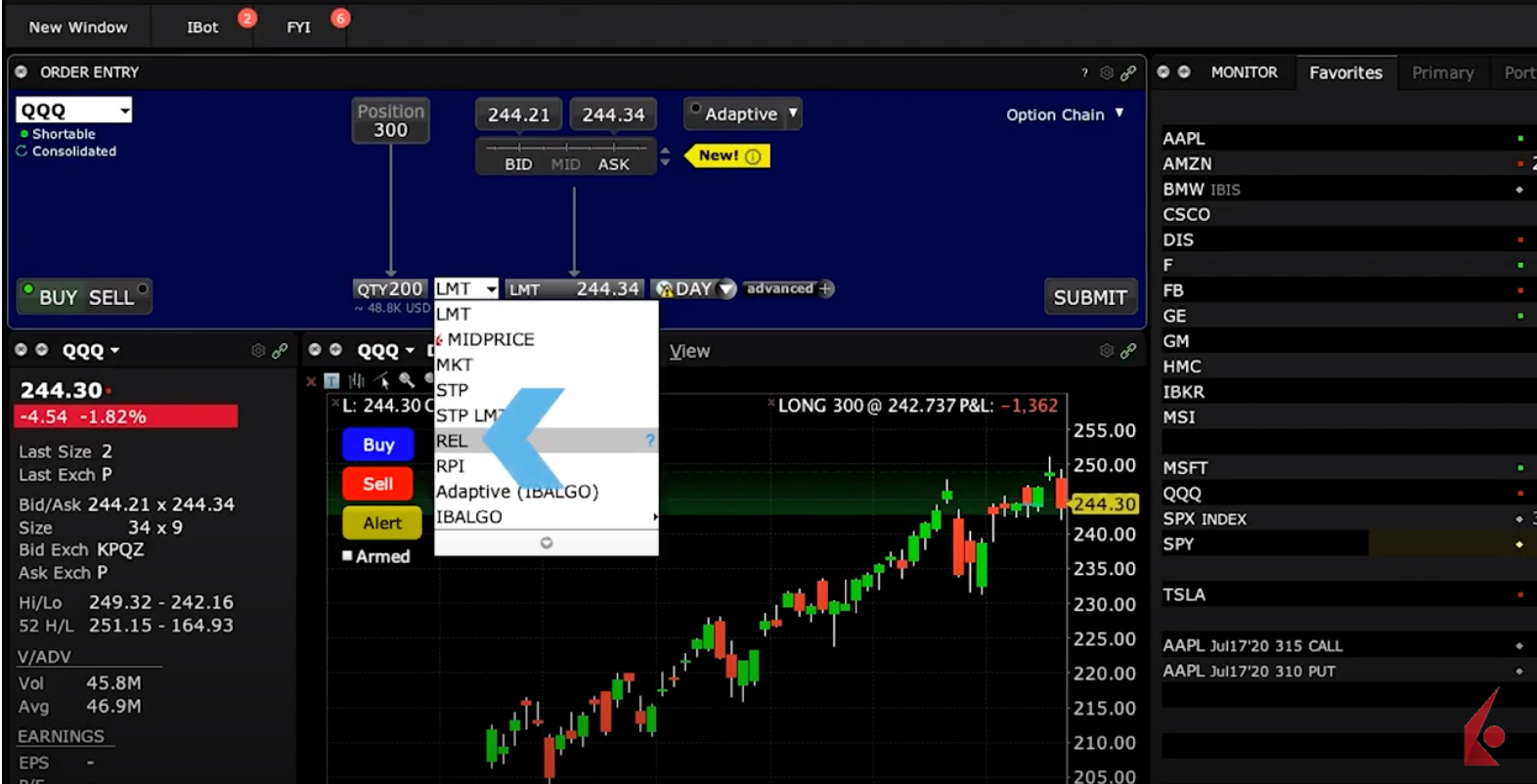Select magnifier zoom tool in chart toolbar
The width and height of the screenshot is (1537, 784).
(407, 380)
